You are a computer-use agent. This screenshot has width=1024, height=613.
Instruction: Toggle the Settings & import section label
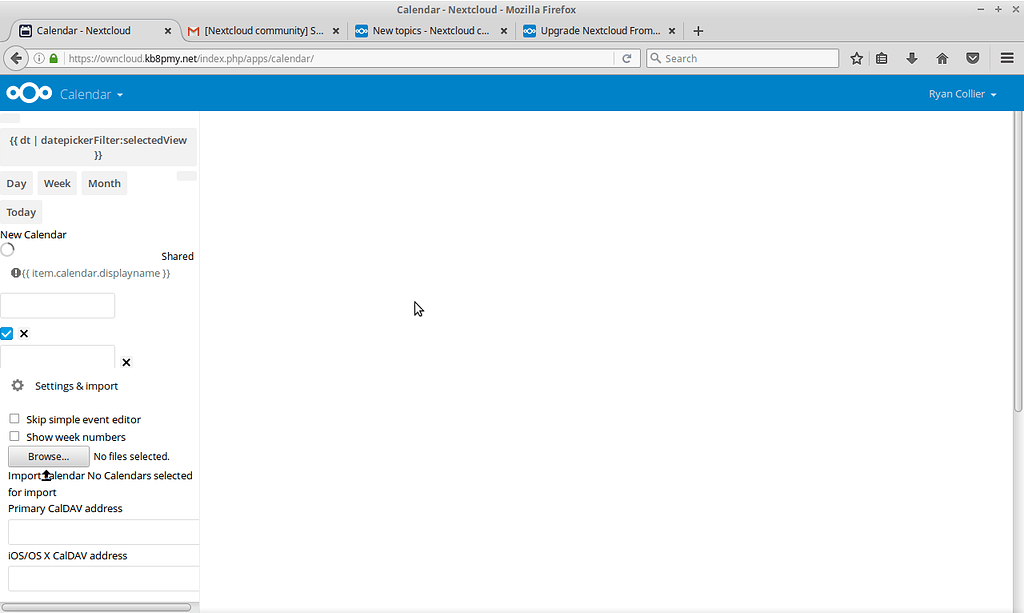point(76,386)
